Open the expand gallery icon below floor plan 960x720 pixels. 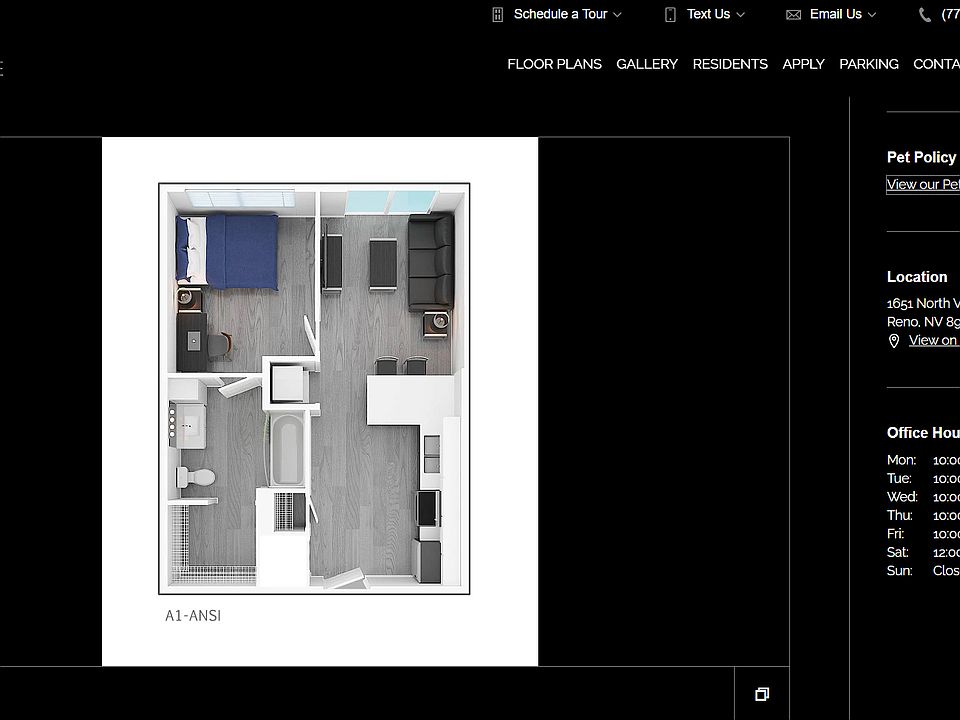click(762, 694)
